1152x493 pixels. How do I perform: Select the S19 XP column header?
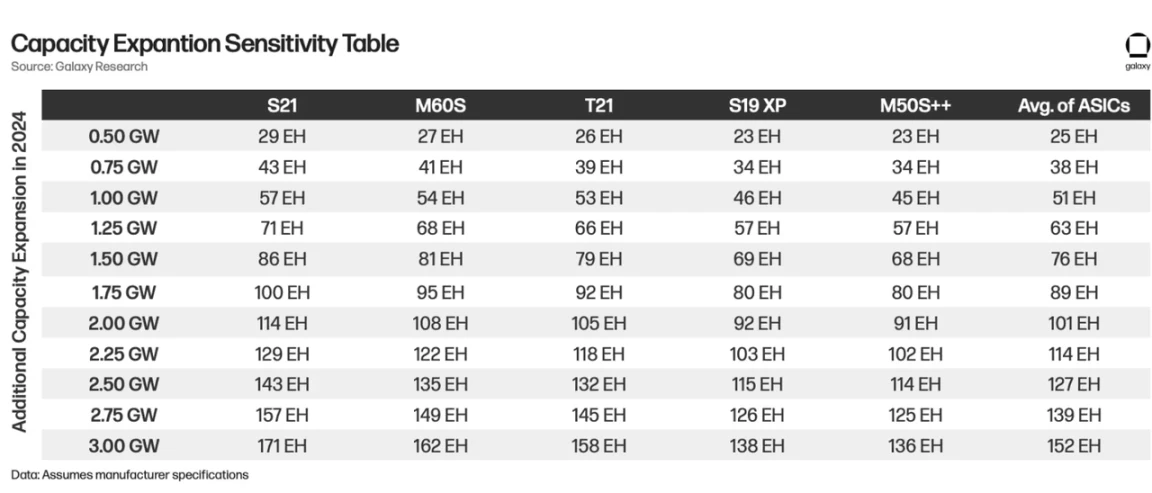click(x=758, y=106)
